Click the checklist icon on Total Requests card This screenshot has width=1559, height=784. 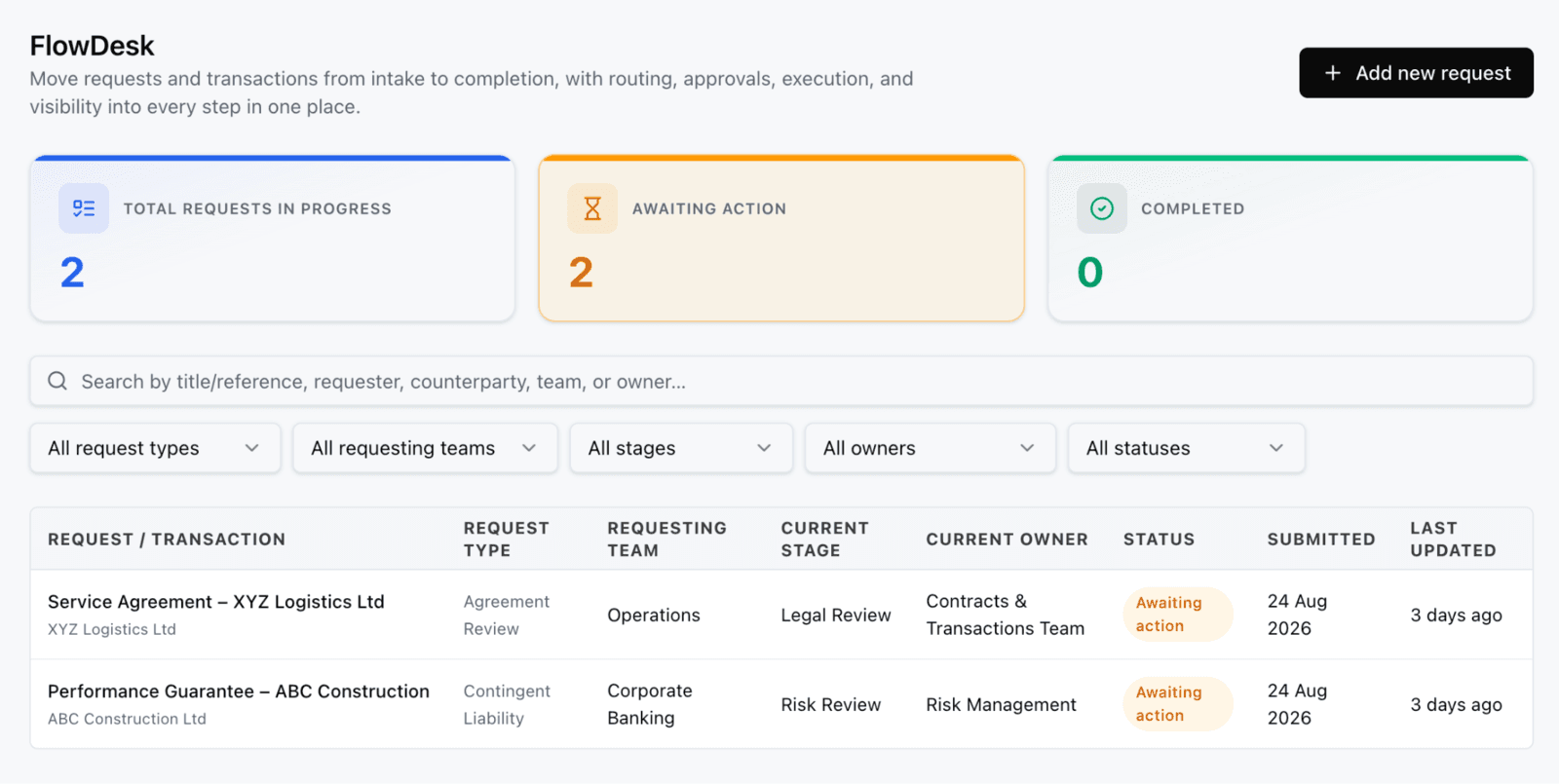click(x=84, y=208)
